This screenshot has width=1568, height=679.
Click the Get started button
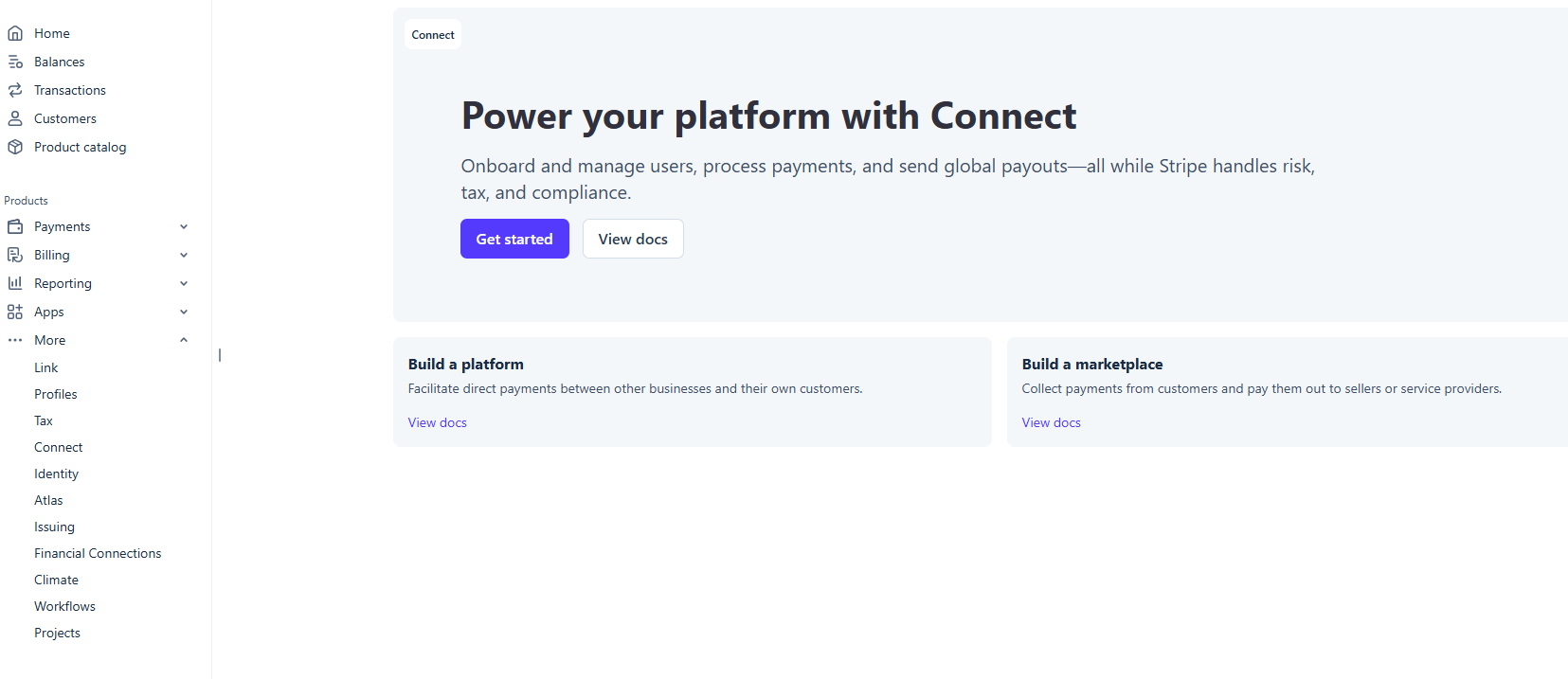[x=514, y=239]
